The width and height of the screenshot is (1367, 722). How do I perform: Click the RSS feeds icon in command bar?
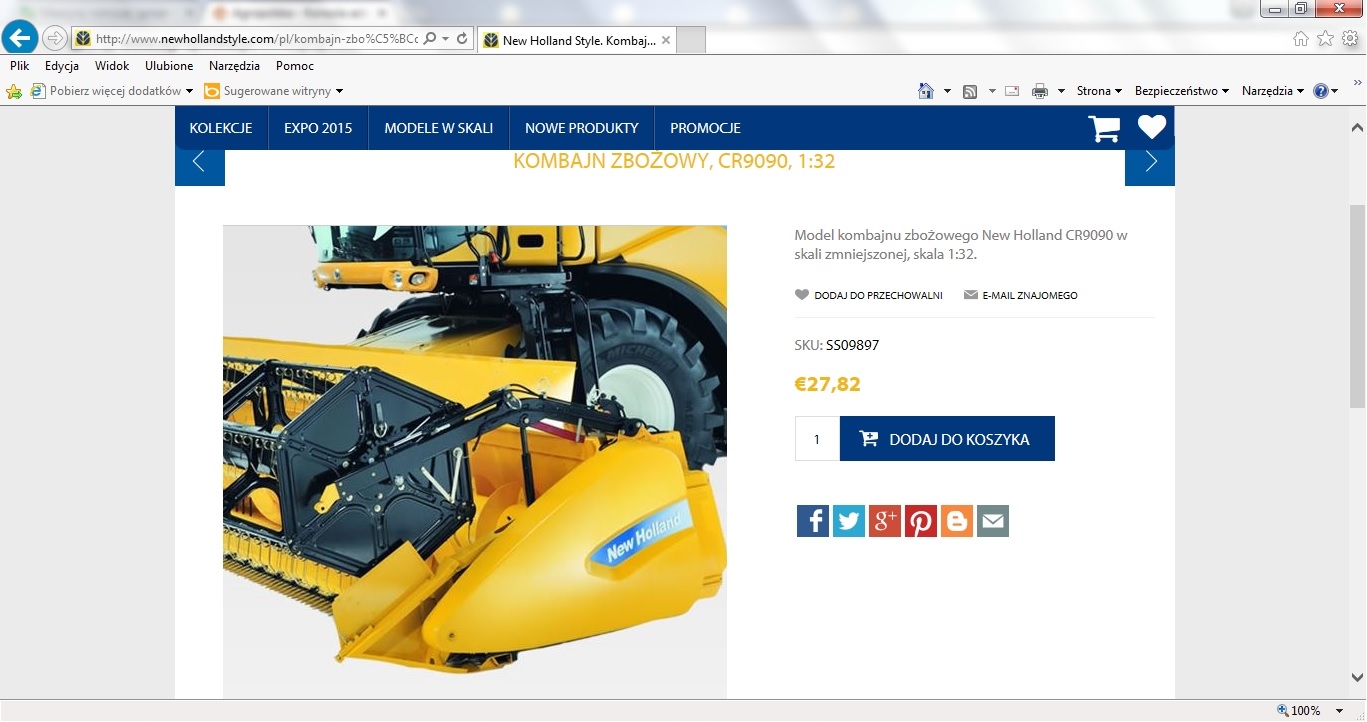[970, 91]
